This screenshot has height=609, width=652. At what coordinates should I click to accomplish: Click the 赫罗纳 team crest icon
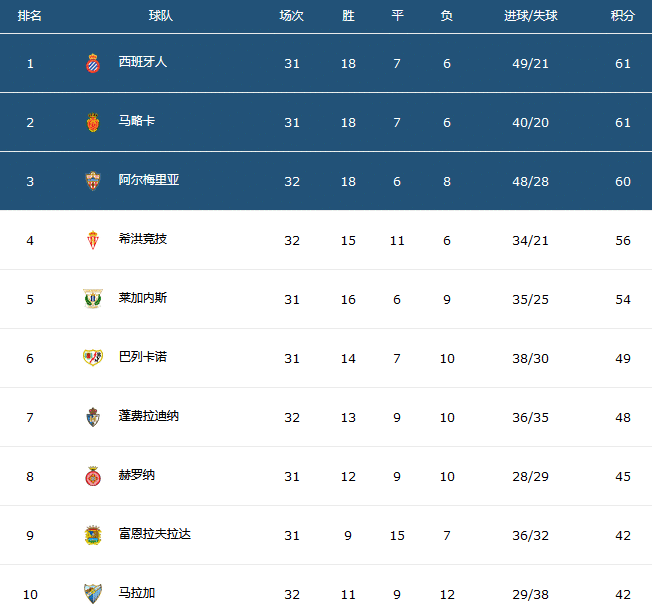(x=93, y=476)
